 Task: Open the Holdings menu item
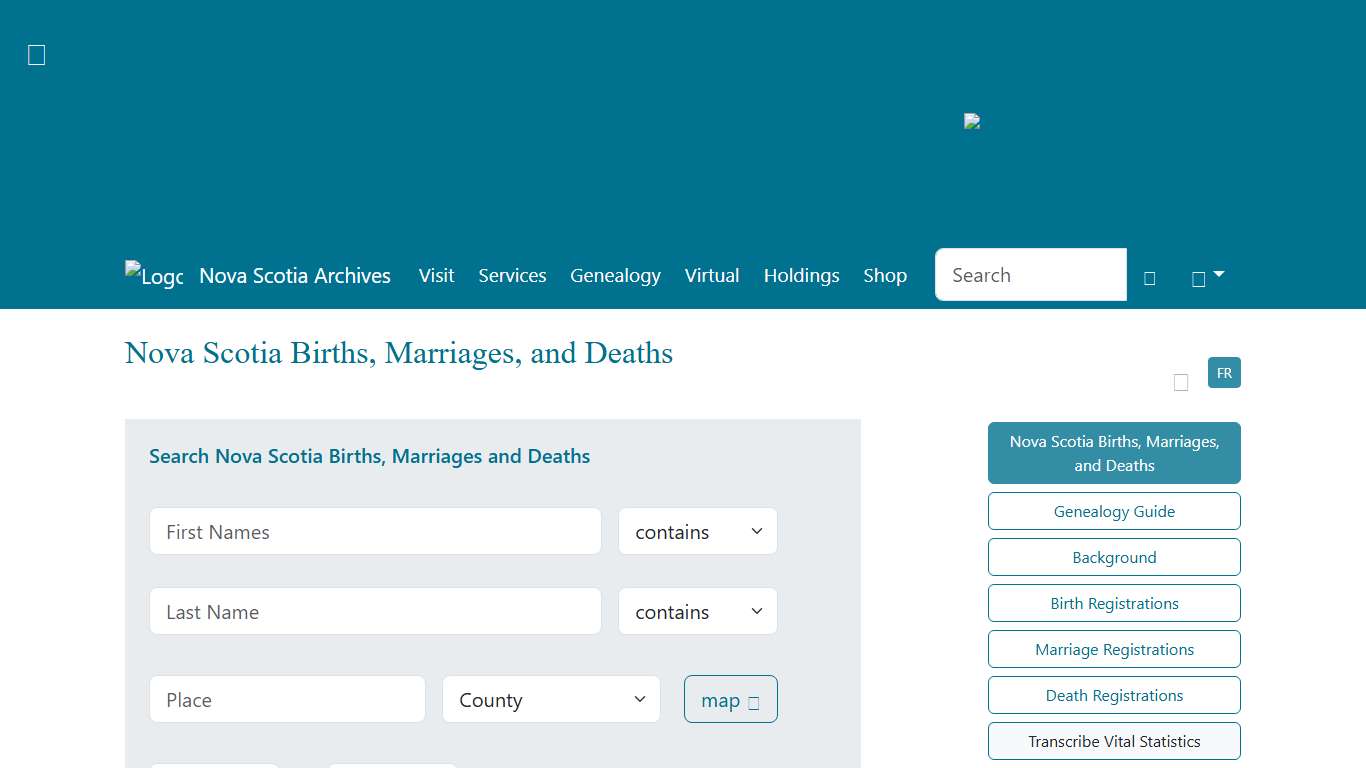coord(801,276)
